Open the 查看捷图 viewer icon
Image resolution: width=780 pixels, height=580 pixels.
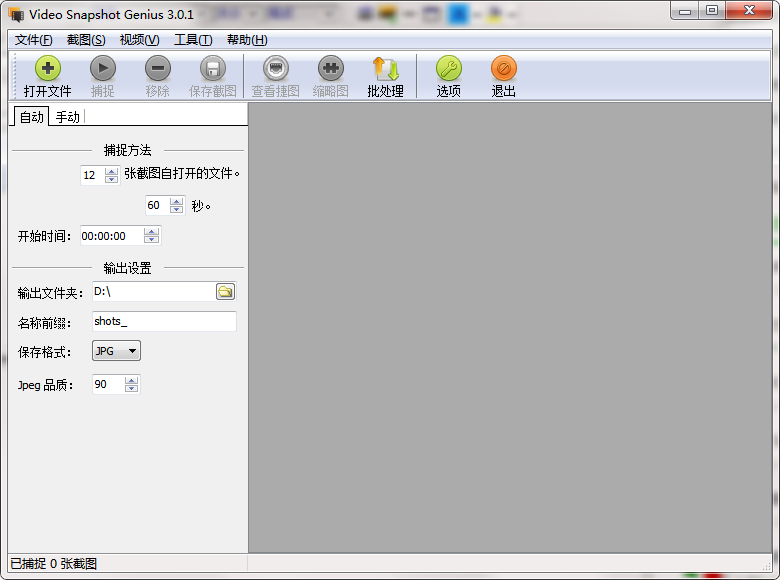click(276, 68)
